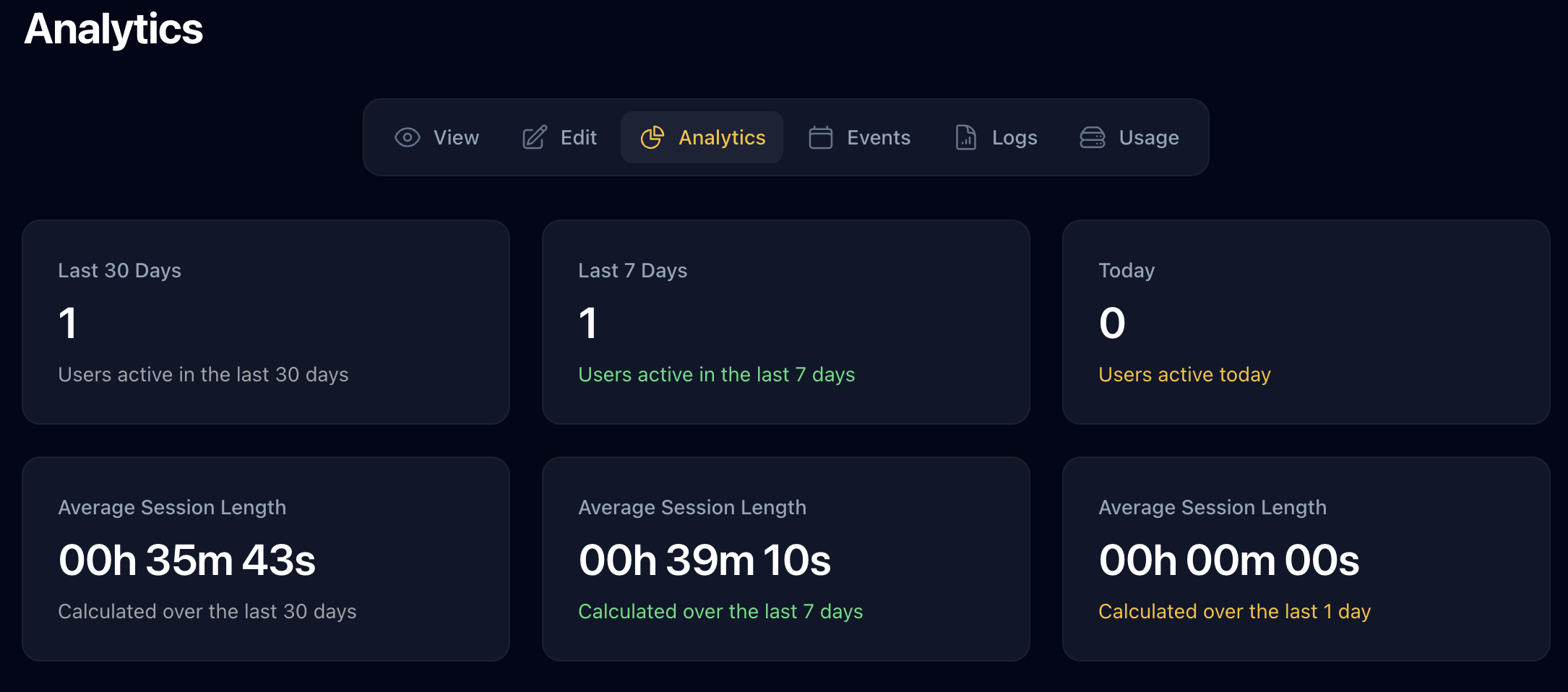The height and width of the screenshot is (692, 1568).
Task: Click the 00h 35m 43s session value
Action: (187, 560)
